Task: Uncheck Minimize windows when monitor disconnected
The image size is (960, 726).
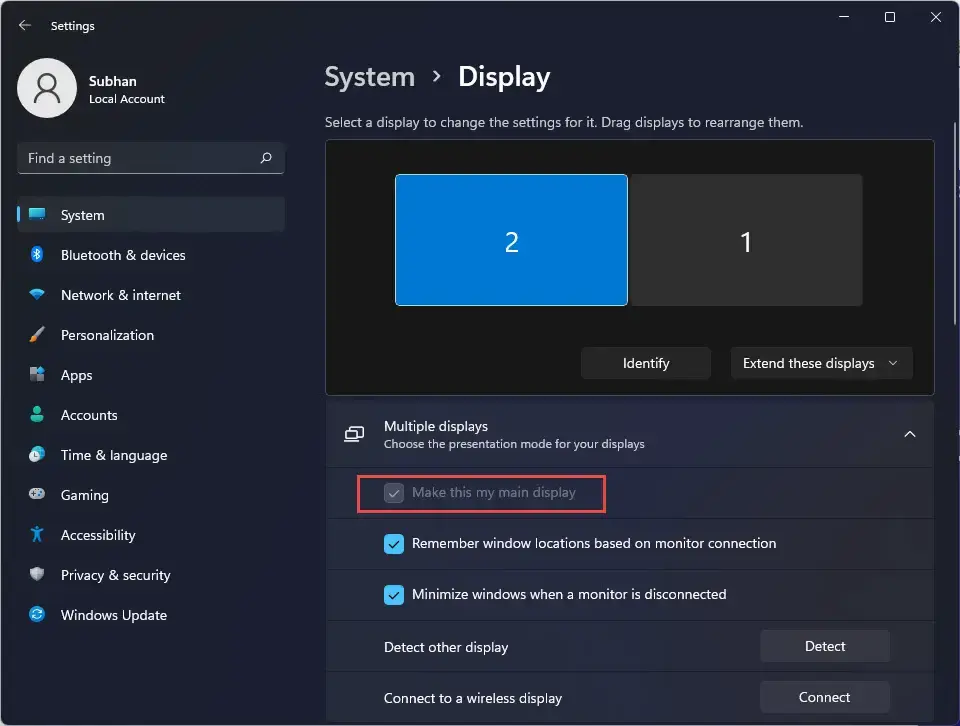Action: pos(394,594)
